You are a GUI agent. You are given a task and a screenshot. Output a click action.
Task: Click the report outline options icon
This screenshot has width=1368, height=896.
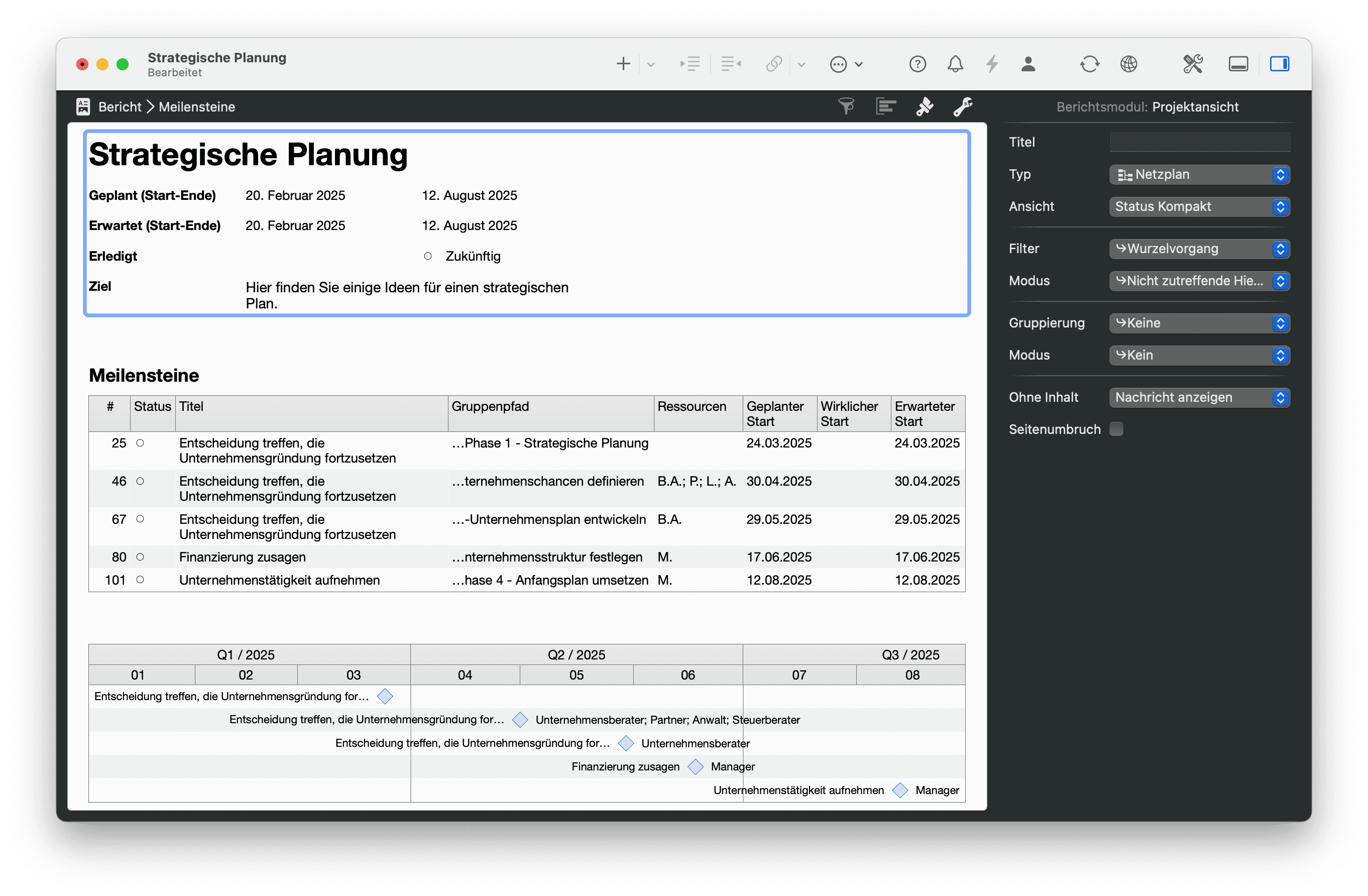coord(885,106)
